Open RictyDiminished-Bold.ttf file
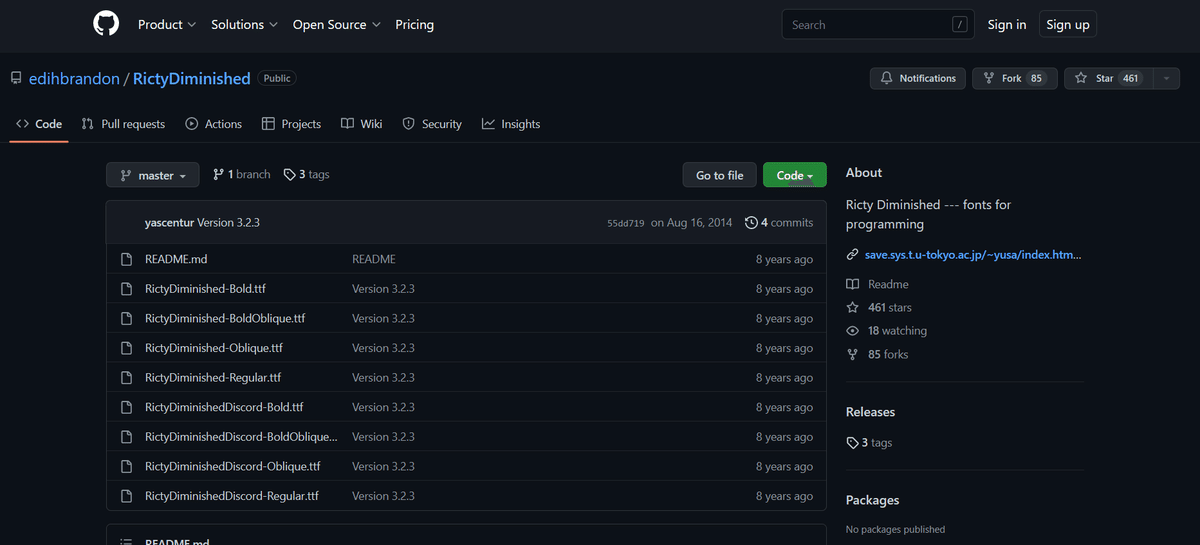The height and width of the screenshot is (545, 1200). (x=205, y=289)
